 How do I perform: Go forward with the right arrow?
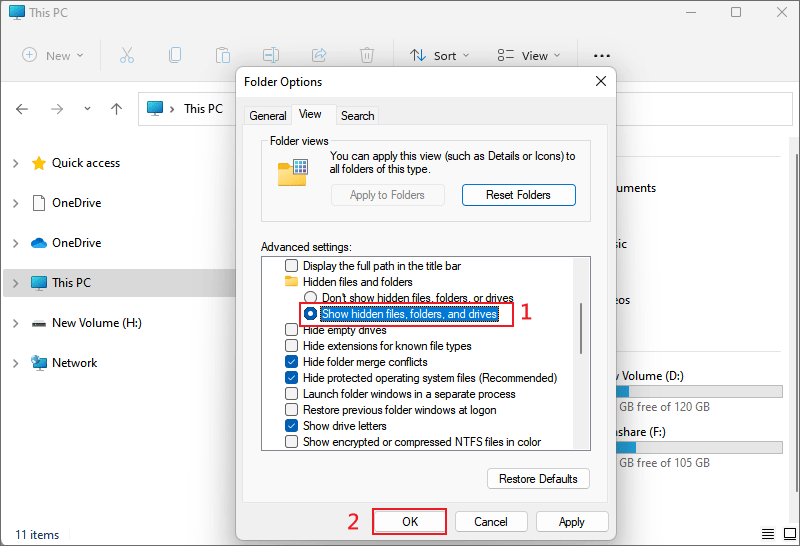(x=57, y=109)
